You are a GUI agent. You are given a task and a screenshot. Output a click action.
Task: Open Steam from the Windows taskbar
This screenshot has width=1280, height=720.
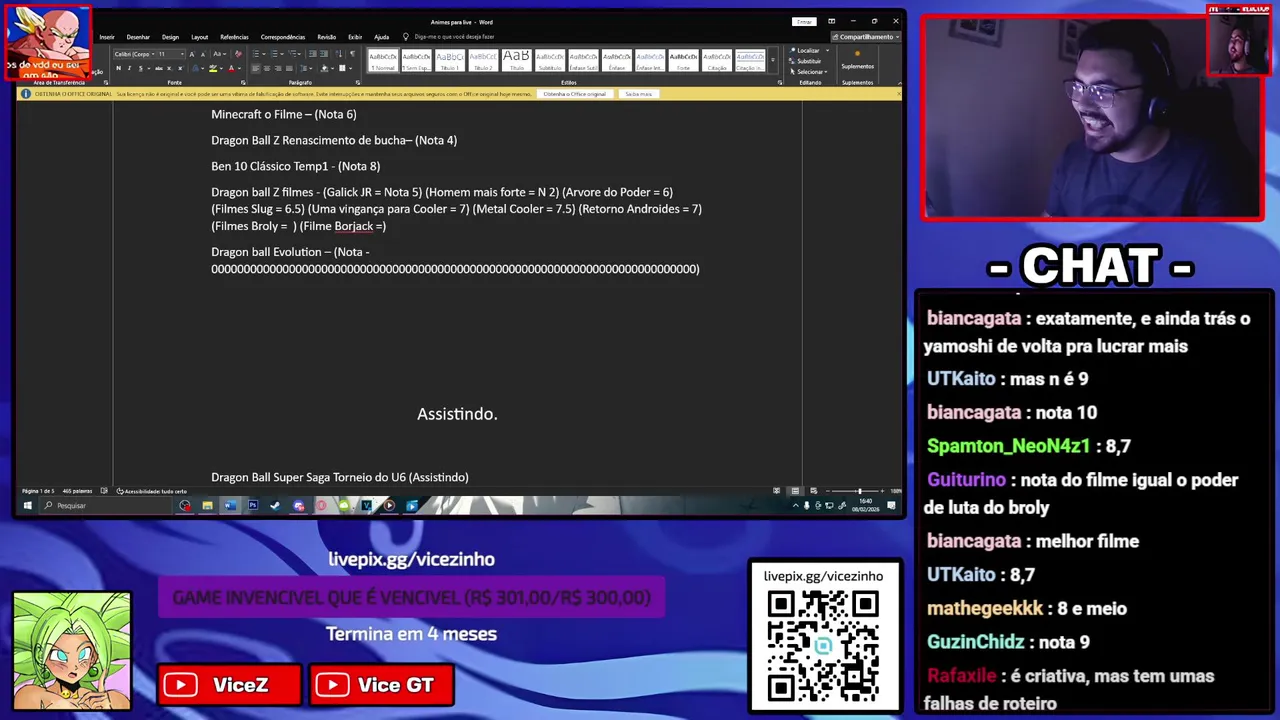tap(275, 505)
